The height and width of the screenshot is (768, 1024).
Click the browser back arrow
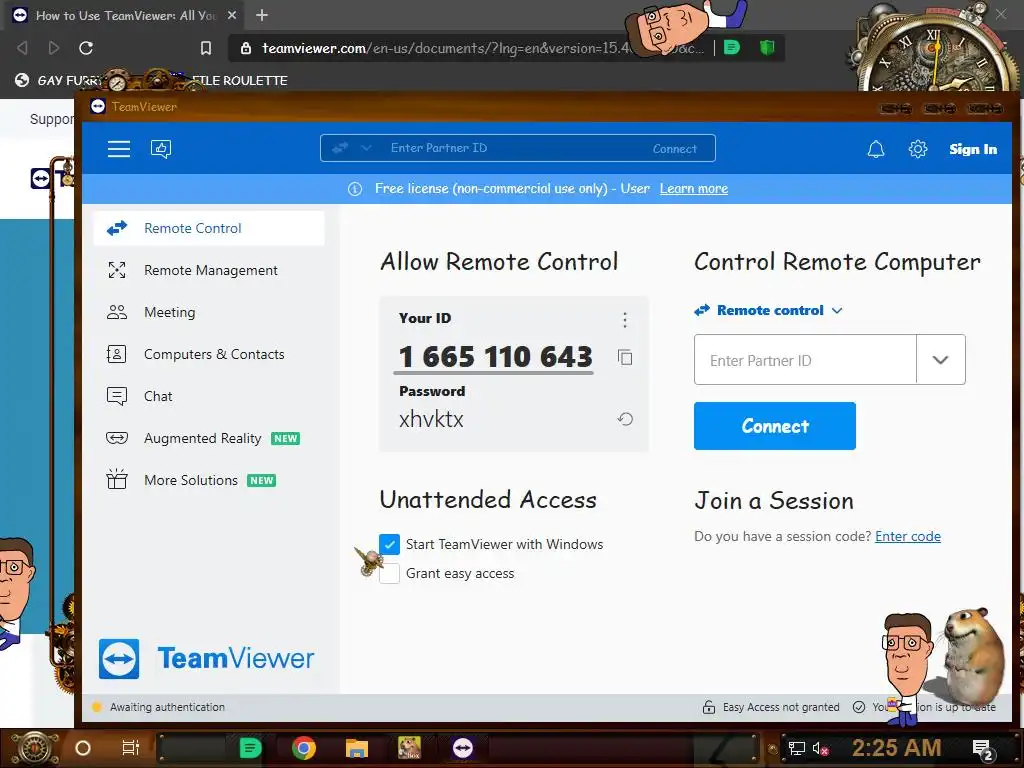(x=22, y=48)
